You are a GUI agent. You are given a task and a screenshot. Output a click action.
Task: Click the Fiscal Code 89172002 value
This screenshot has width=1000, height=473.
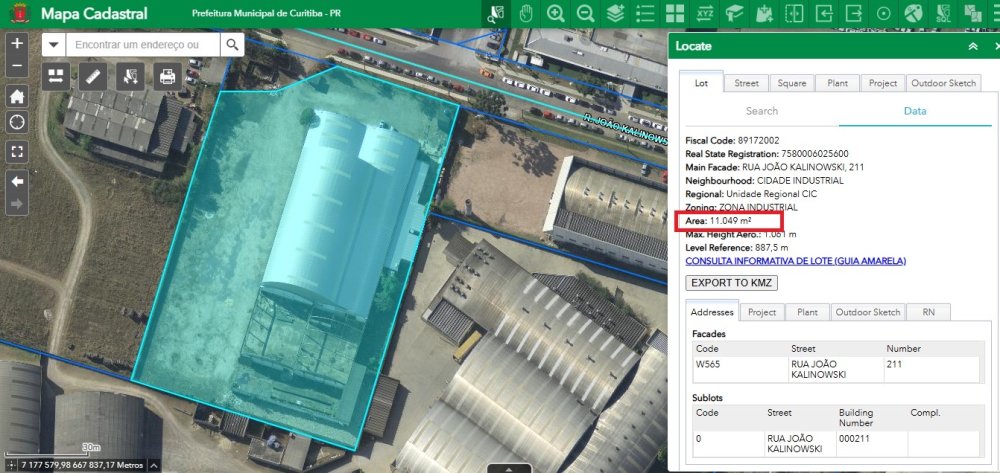(758, 140)
